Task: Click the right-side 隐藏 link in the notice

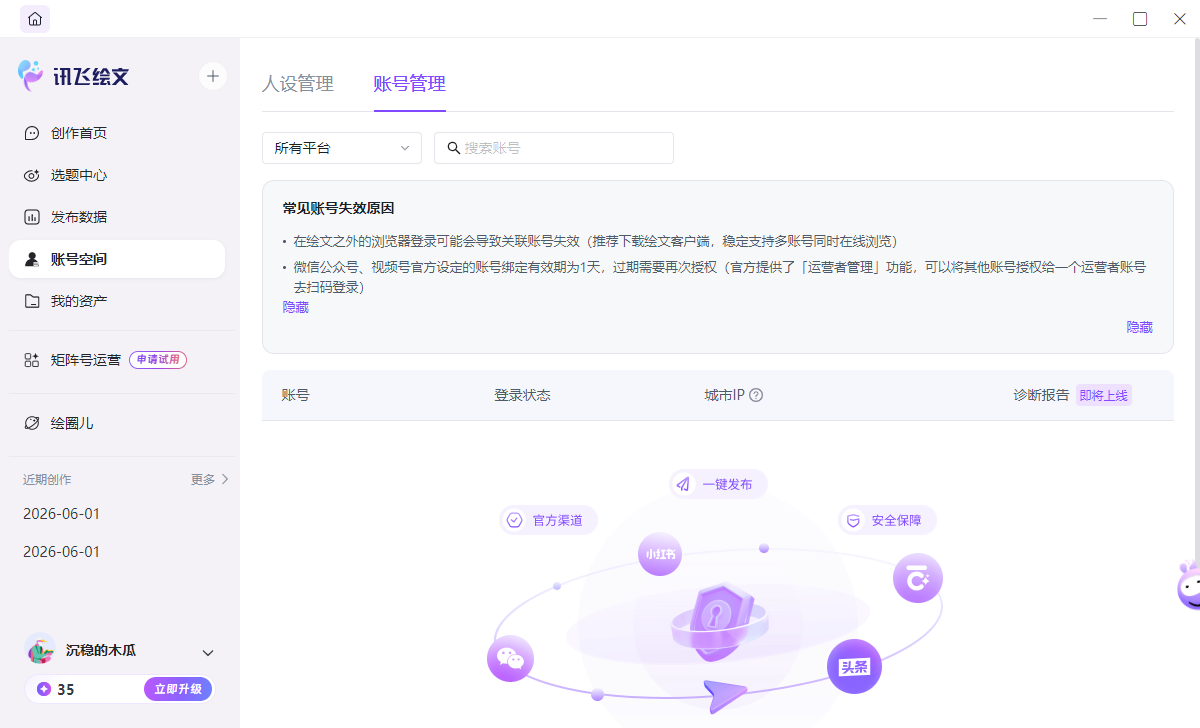Action: click(1140, 327)
